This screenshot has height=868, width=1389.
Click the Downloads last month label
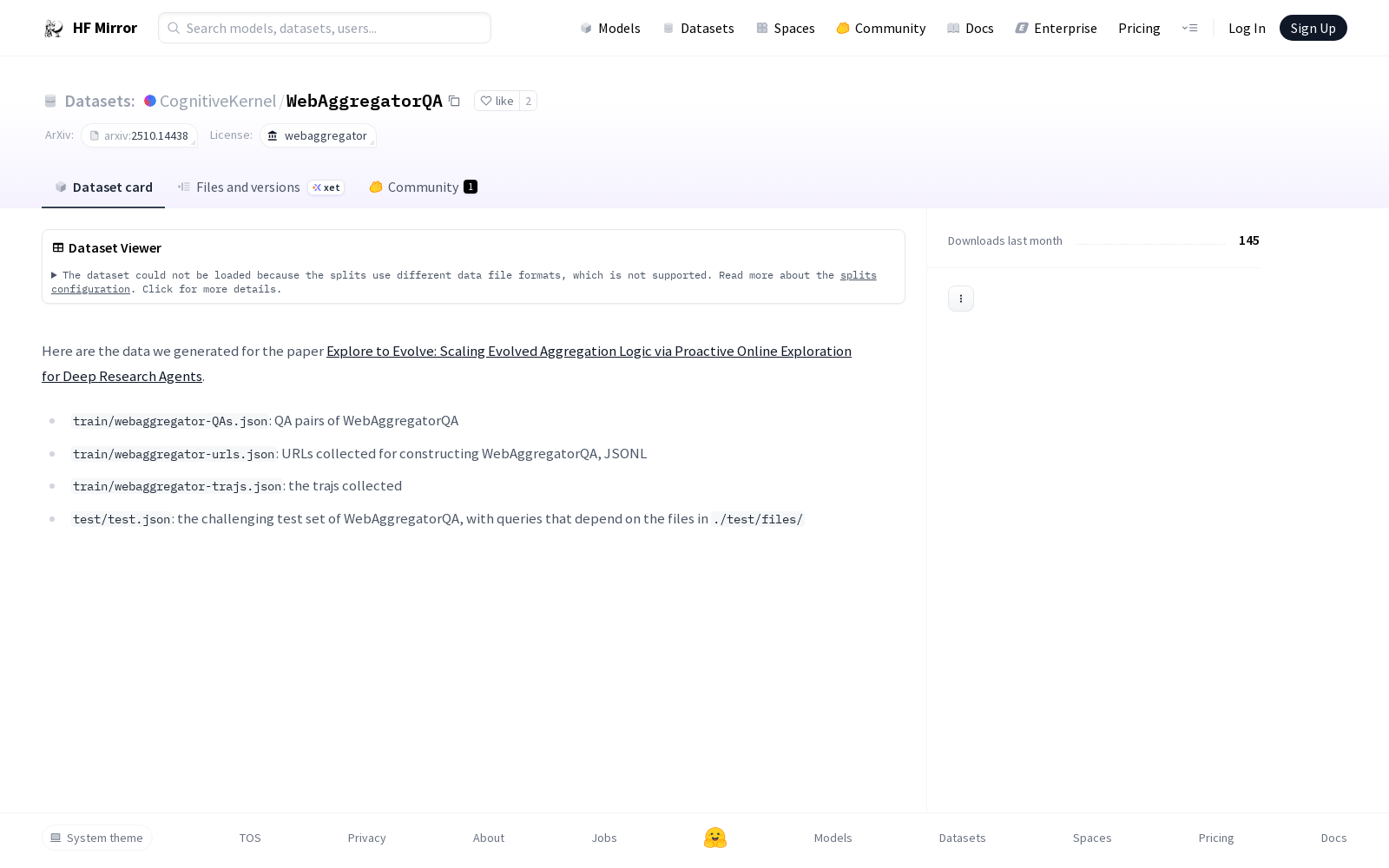1005,240
